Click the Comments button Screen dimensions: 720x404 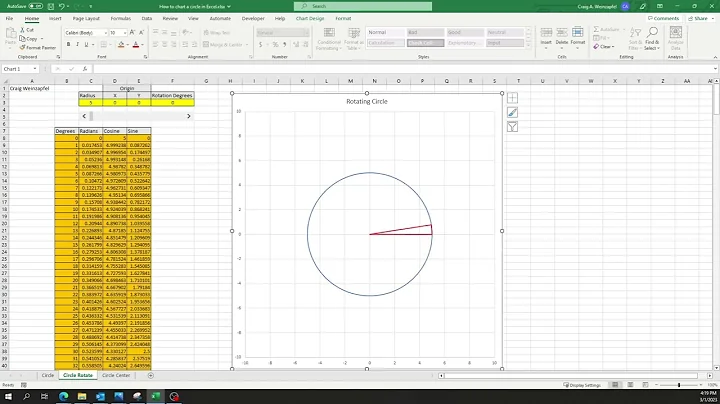[663, 18]
